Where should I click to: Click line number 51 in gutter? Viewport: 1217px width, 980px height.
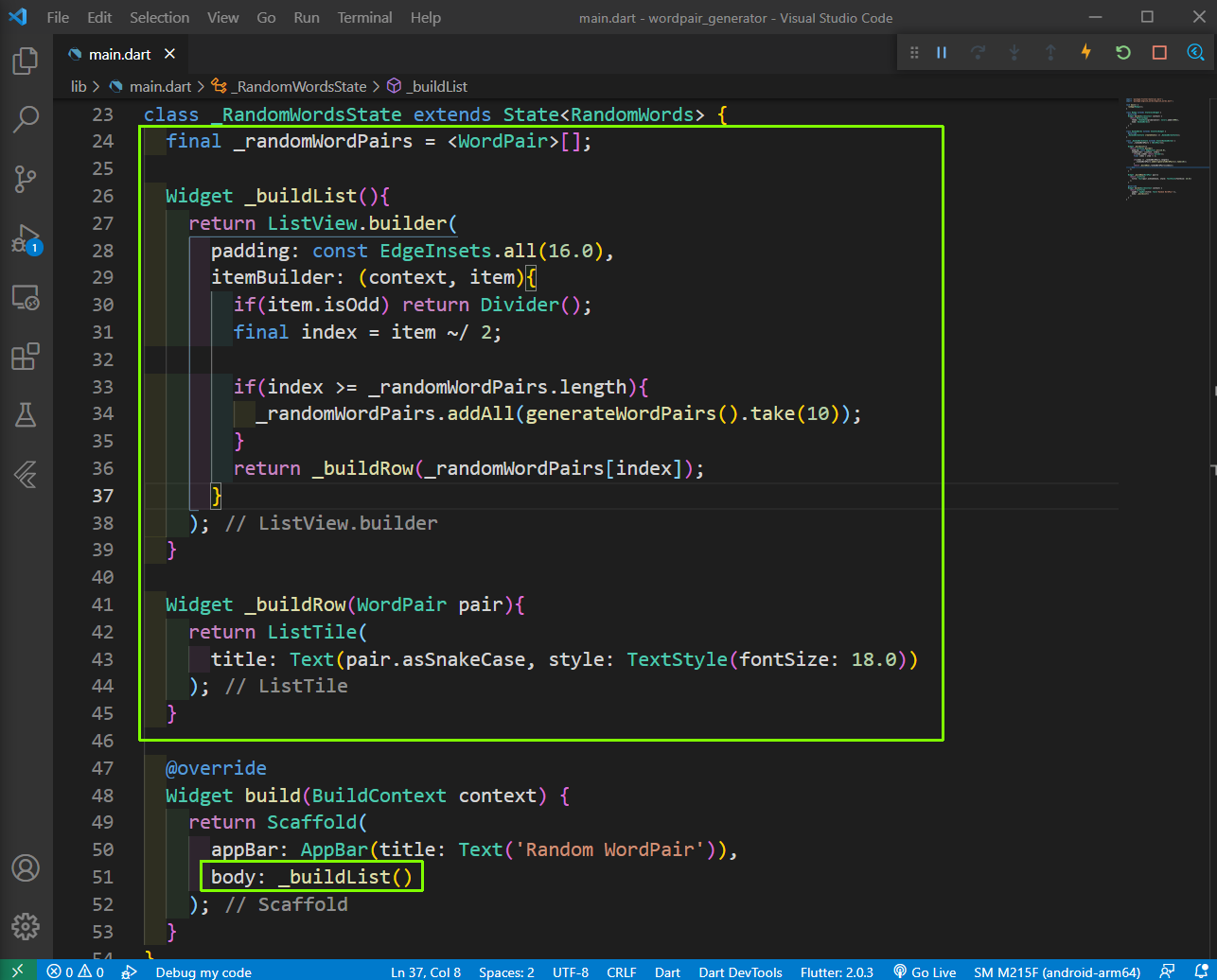[101, 877]
